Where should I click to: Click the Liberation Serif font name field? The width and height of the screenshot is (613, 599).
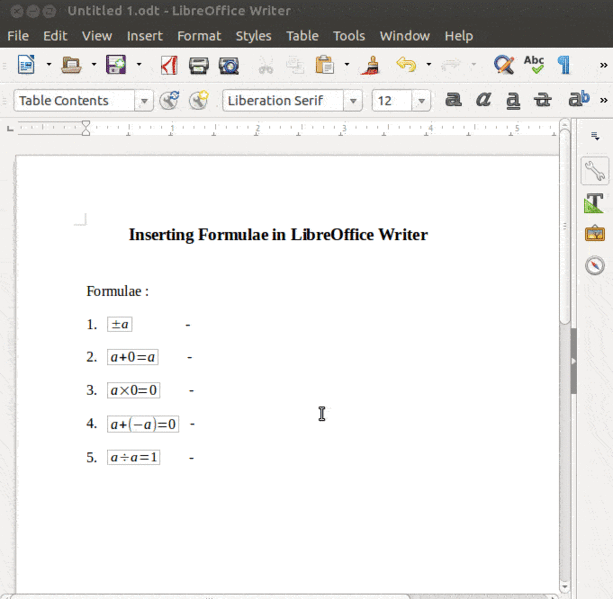tap(283, 101)
